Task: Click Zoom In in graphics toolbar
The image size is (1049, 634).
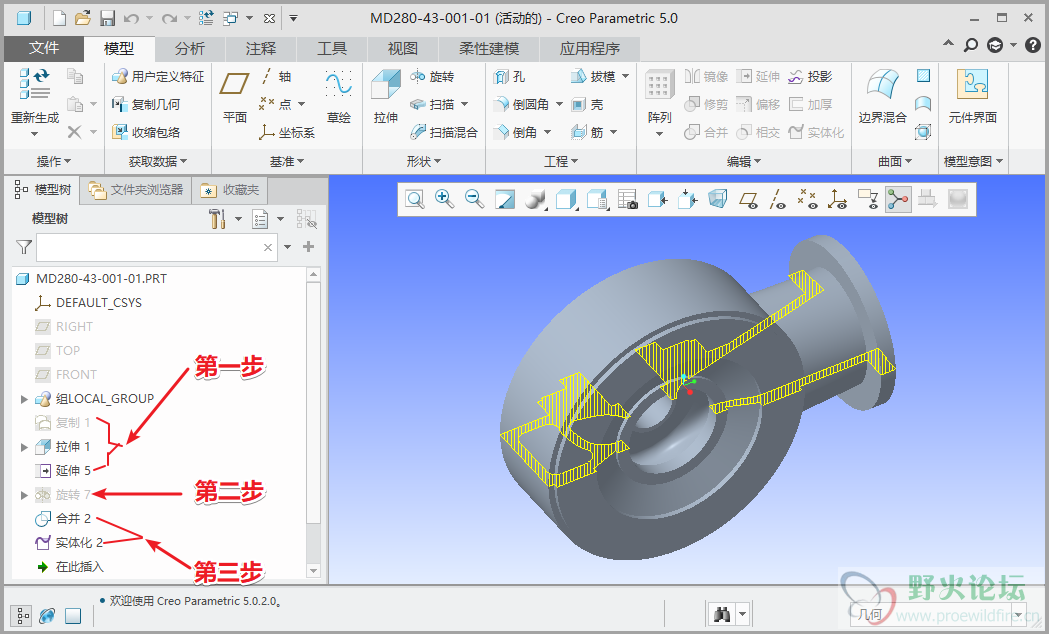Action: click(x=444, y=199)
